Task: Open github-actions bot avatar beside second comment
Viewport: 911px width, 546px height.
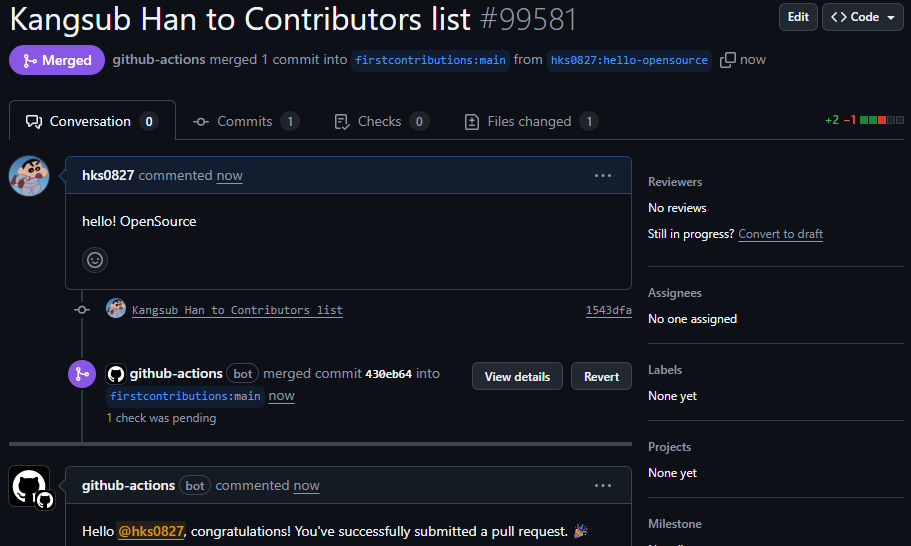Action: coord(30,486)
